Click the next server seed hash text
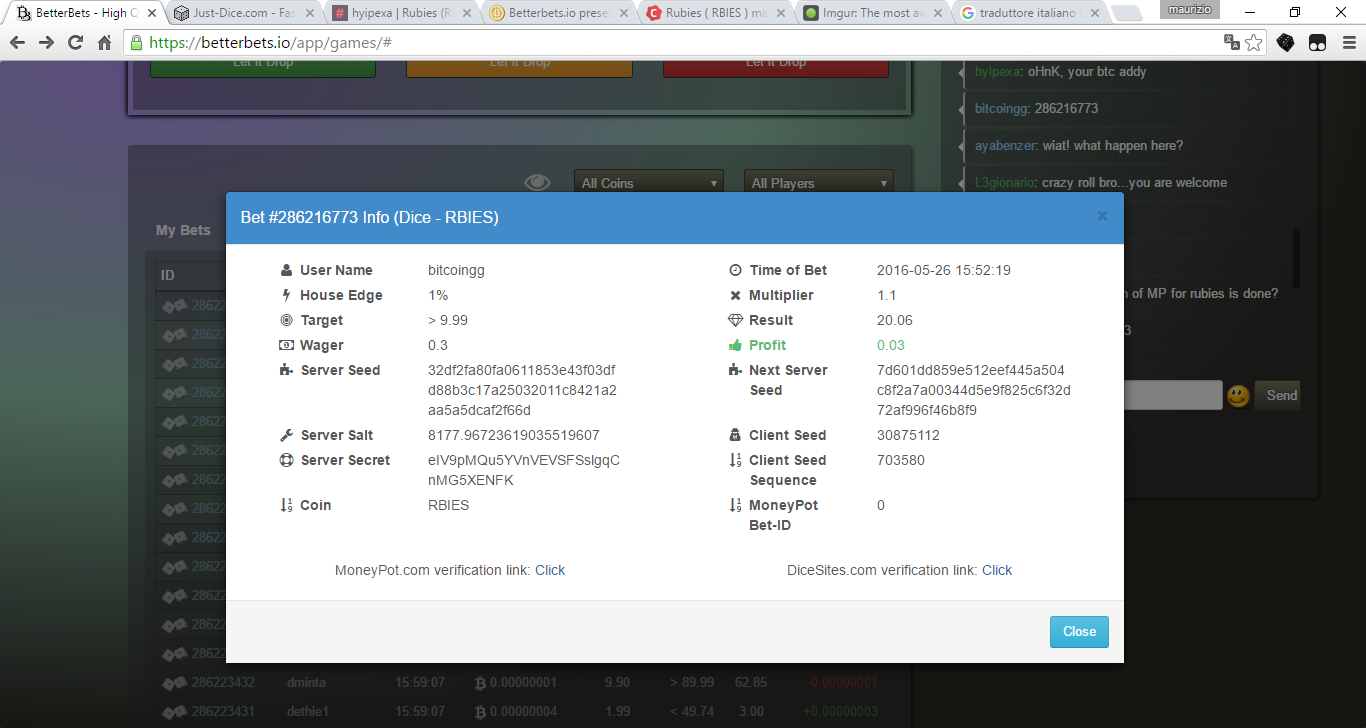 [x=973, y=390]
